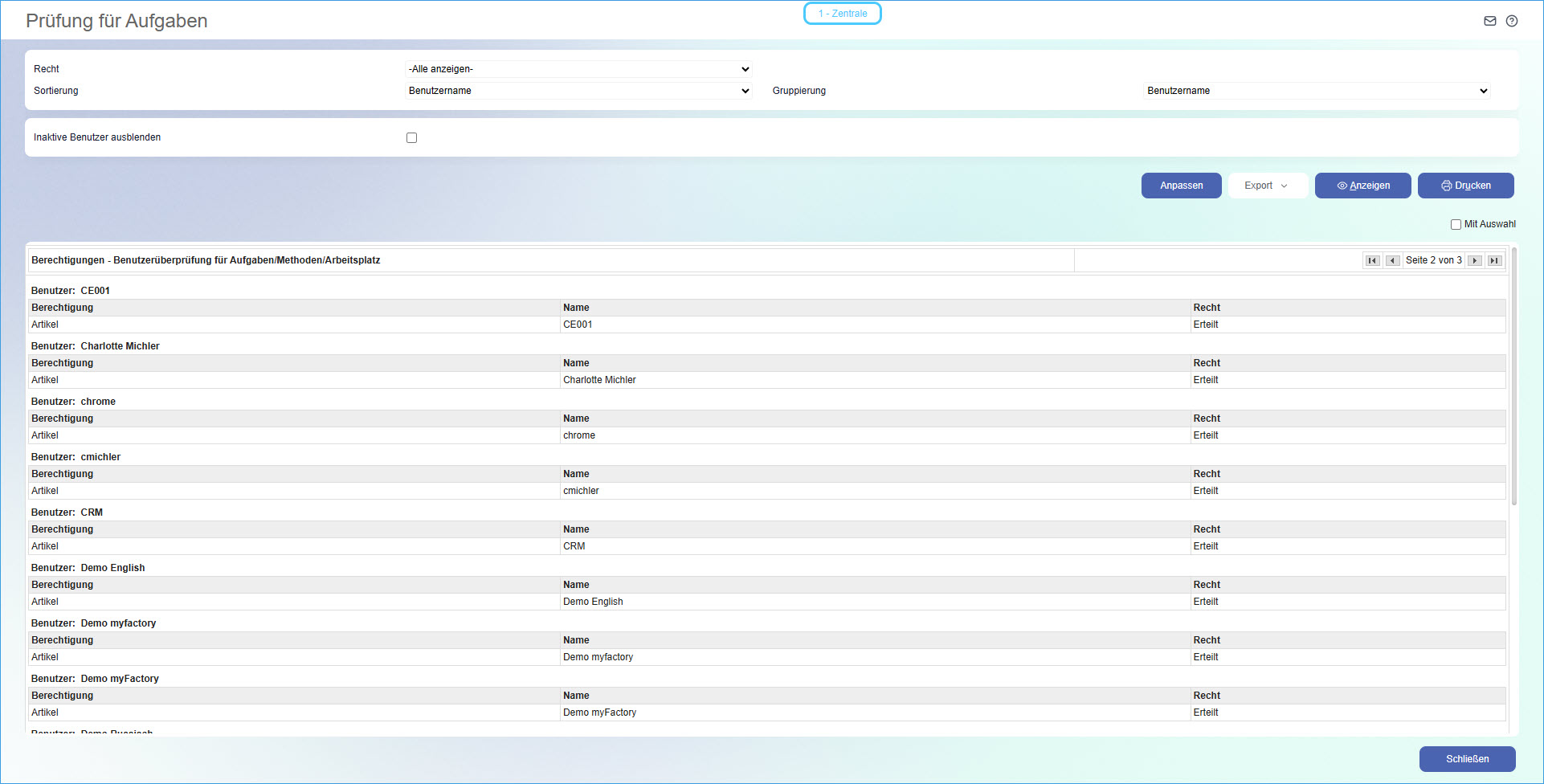Expand the Sortierung dropdown
The width and height of the screenshot is (1544, 784).
578,91
